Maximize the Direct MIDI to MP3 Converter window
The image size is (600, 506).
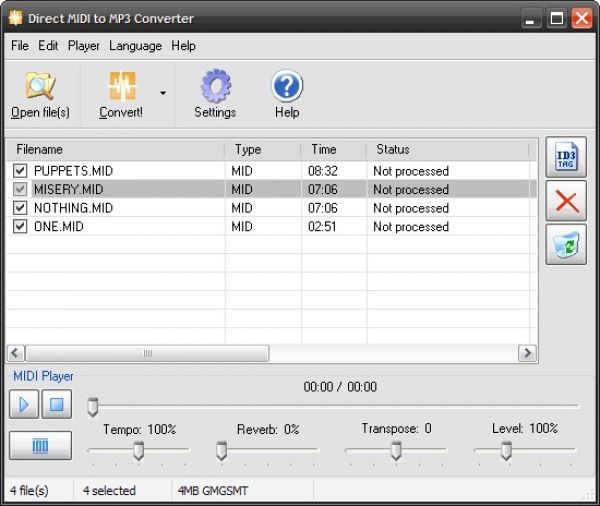pos(556,18)
